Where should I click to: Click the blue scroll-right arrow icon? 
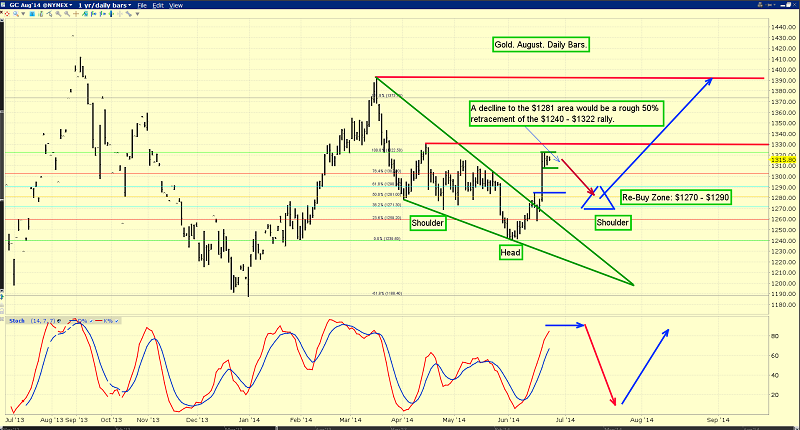pyautogui.click(x=102, y=14)
